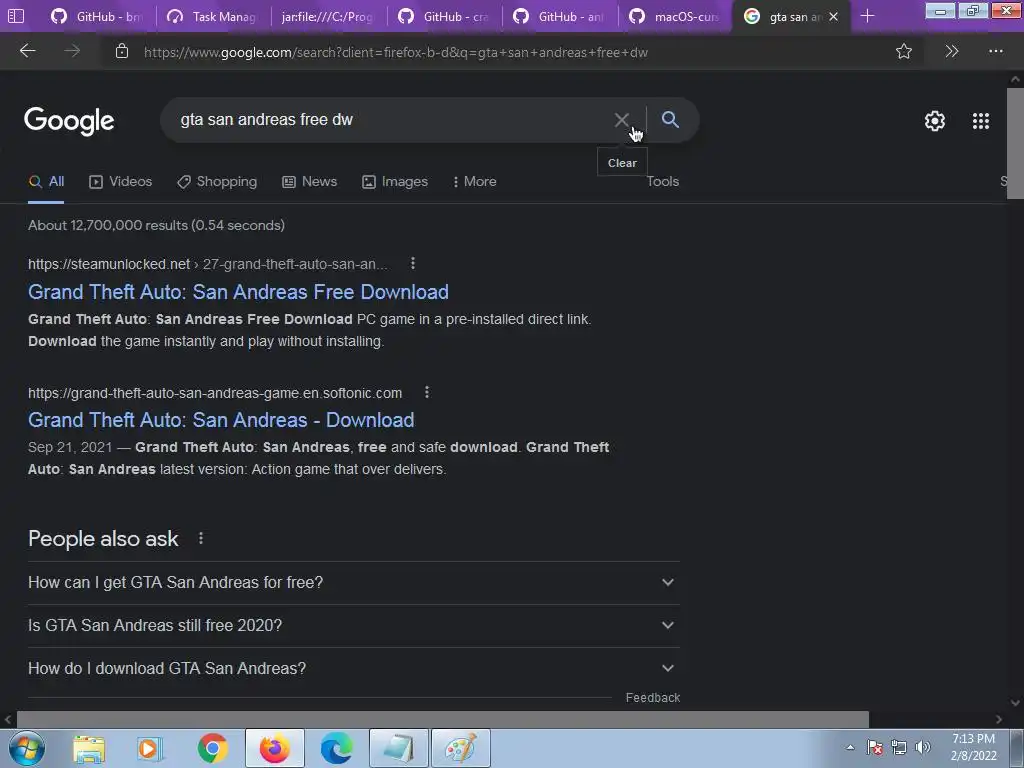Open Grand Theft Auto: San Andreas Free Download link
1024x768 pixels.
coord(238,292)
